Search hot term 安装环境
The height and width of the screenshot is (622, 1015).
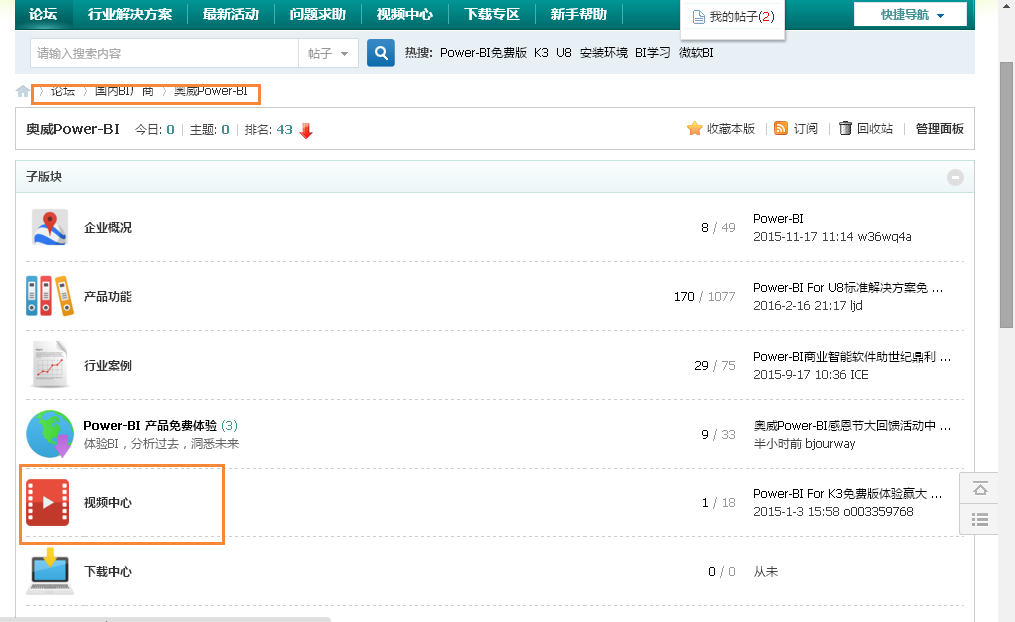click(x=603, y=53)
